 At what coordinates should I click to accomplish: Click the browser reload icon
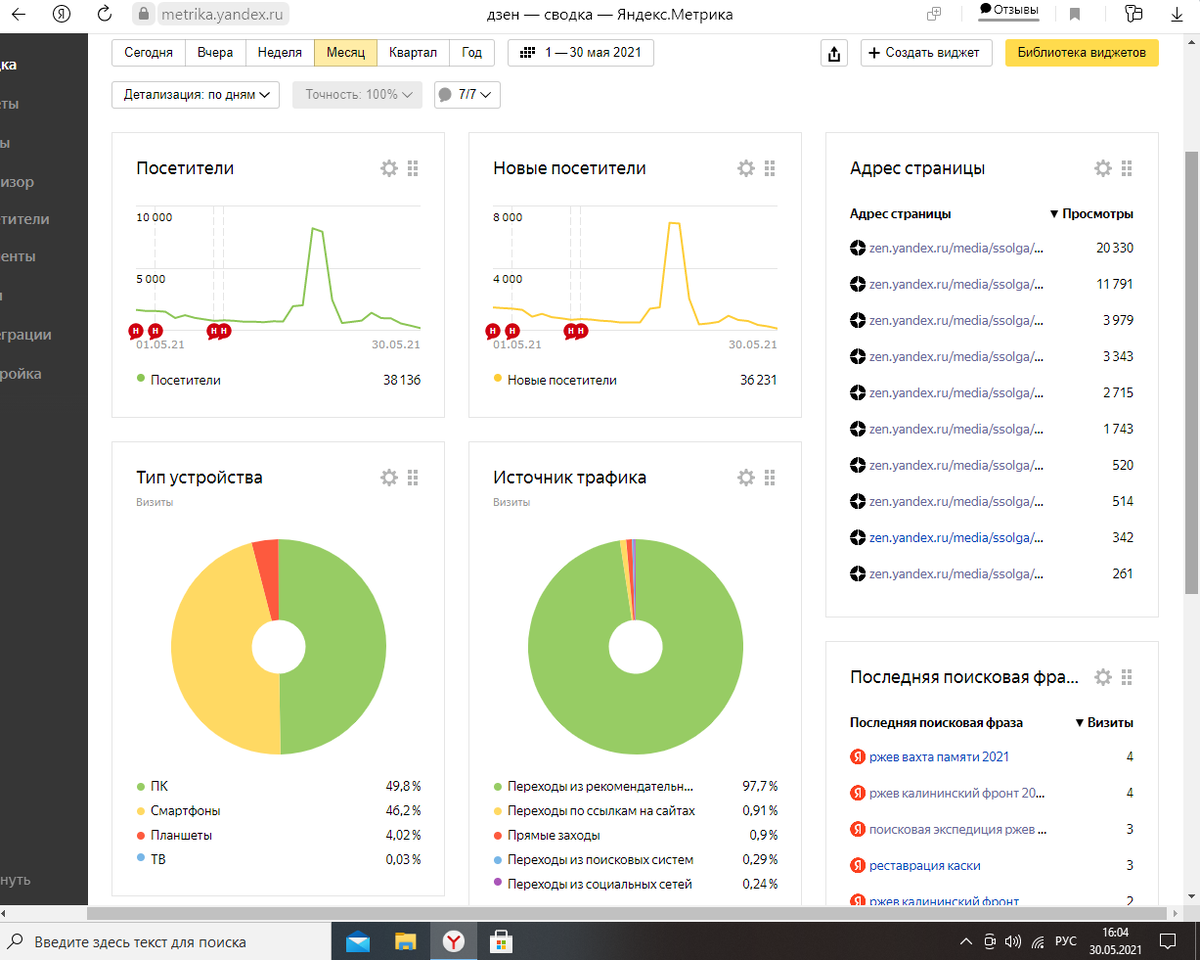[104, 14]
